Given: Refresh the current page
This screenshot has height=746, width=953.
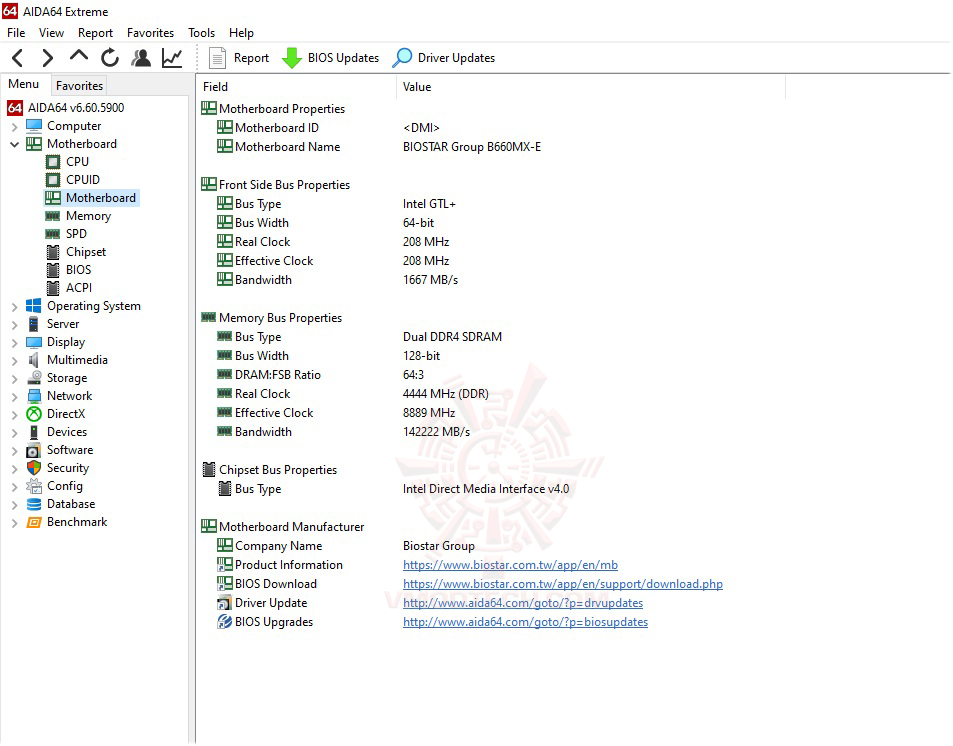Looking at the screenshot, I should [110, 58].
